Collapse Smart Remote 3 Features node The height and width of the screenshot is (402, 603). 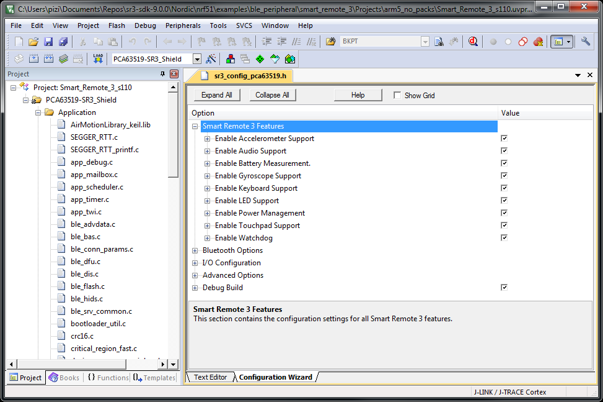click(195, 126)
